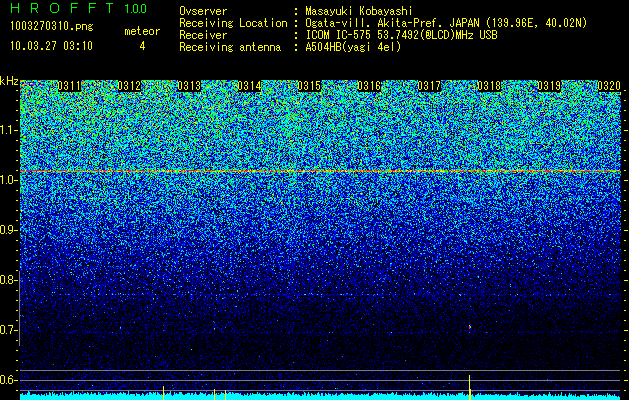Image resolution: width=629 pixels, height=400 pixels.
Task: Click the meteor count value 4
Action: (142, 46)
